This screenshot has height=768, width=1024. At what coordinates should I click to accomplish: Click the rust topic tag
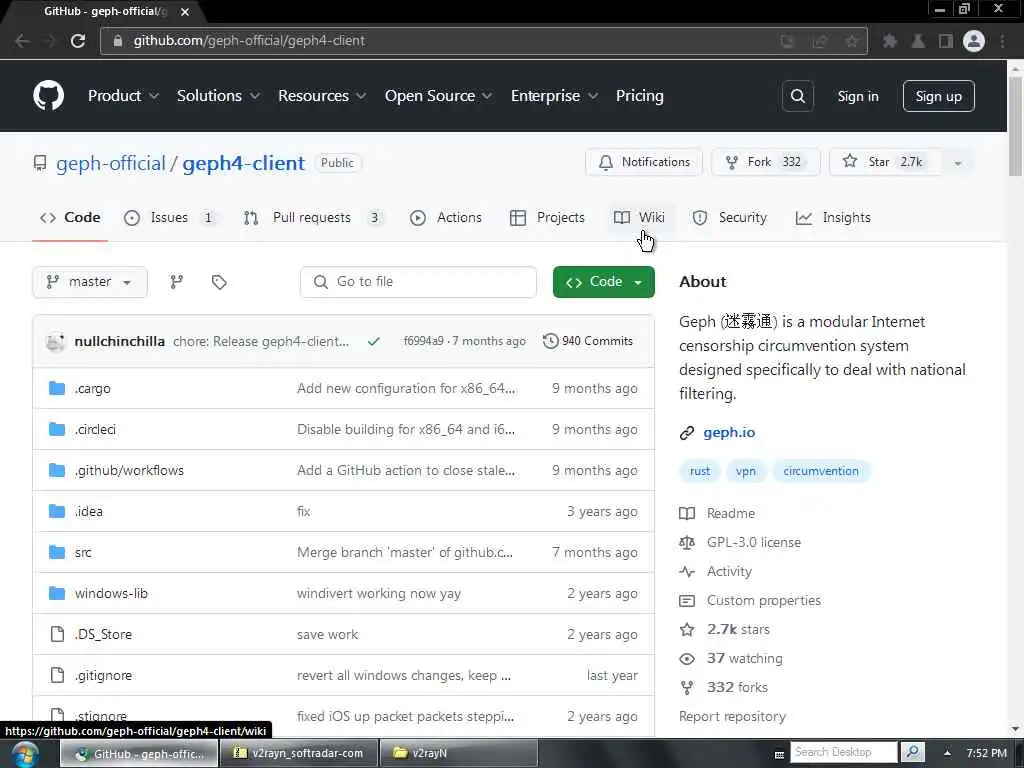(699, 471)
